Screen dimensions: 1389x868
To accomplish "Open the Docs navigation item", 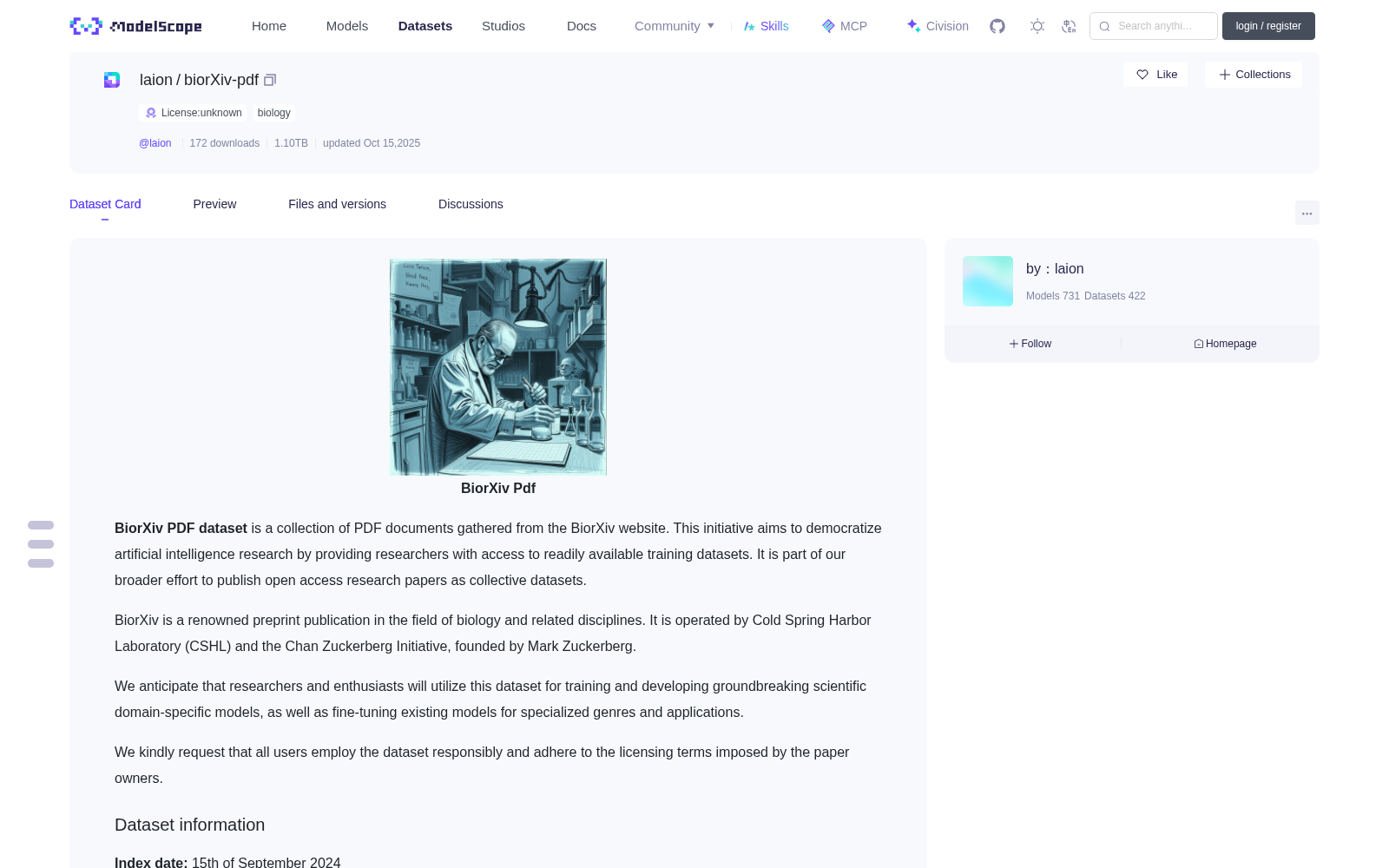I will pos(582,26).
